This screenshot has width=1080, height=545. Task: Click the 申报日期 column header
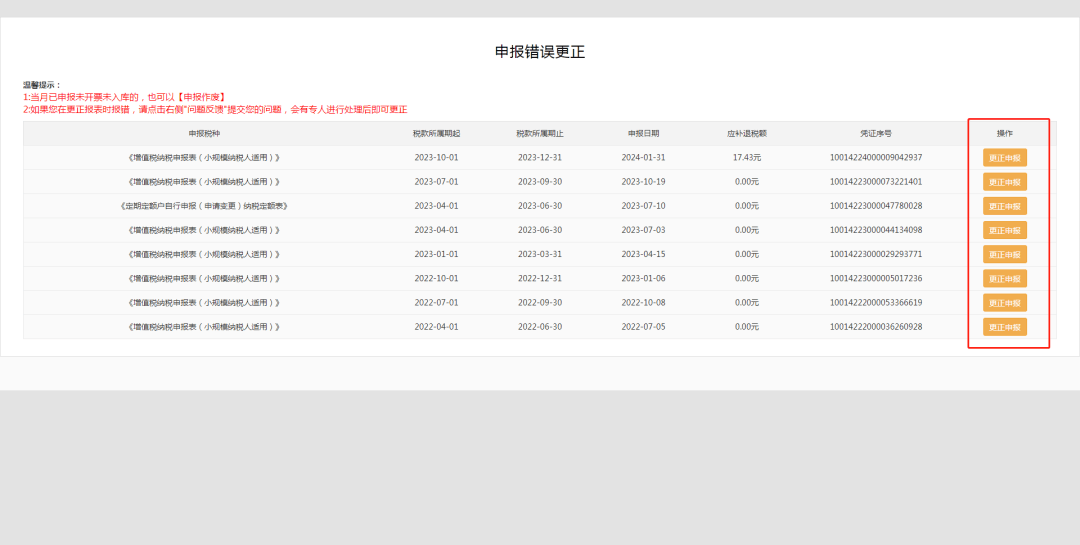point(643,133)
